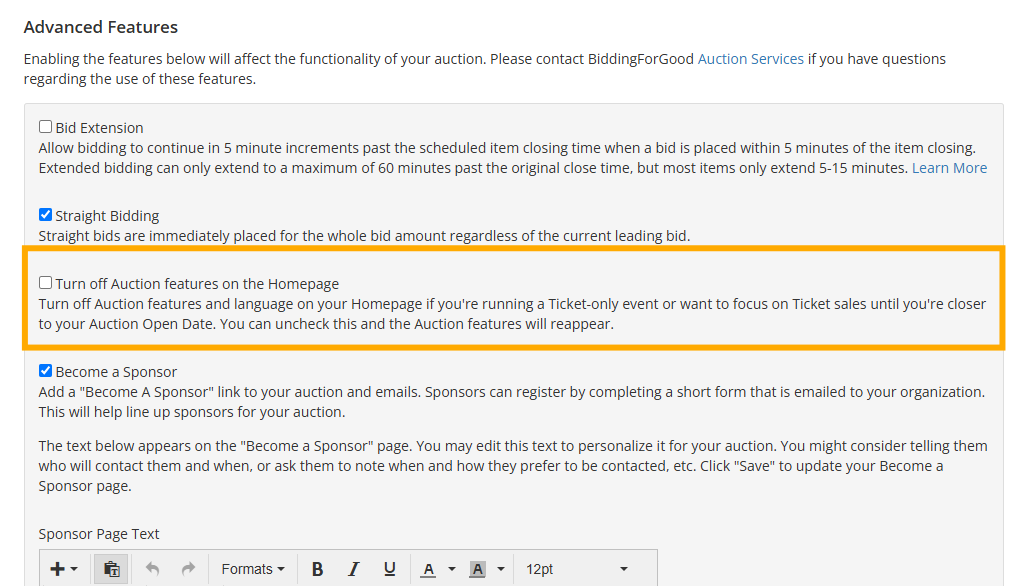Viewport: 1033px width, 586px height.
Task: Open the 12pt font size dropdown
Action: click(x=577, y=569)
